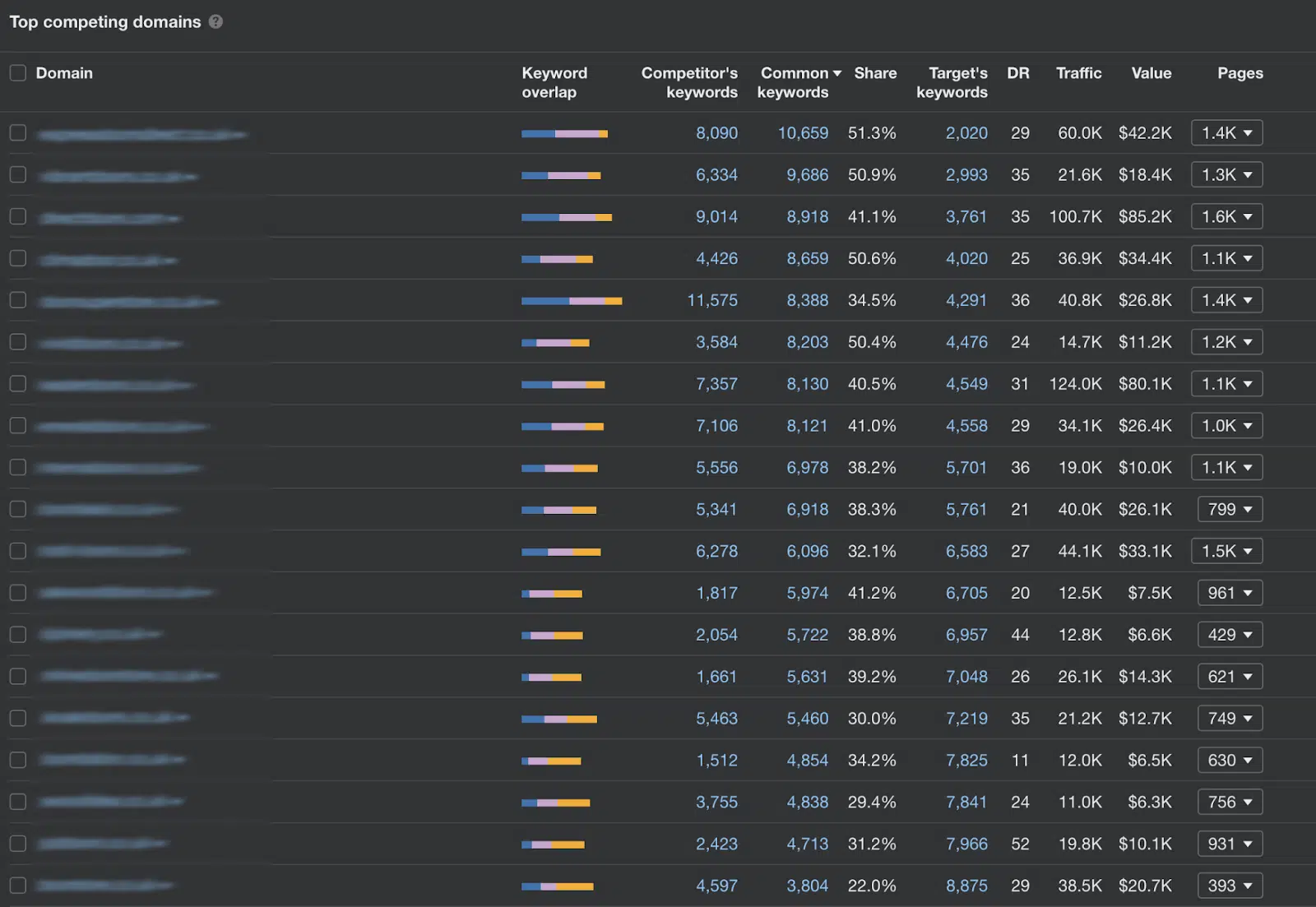Sort by DR column header
This screenshot has height=907, width=1316.
point(1018,73)
